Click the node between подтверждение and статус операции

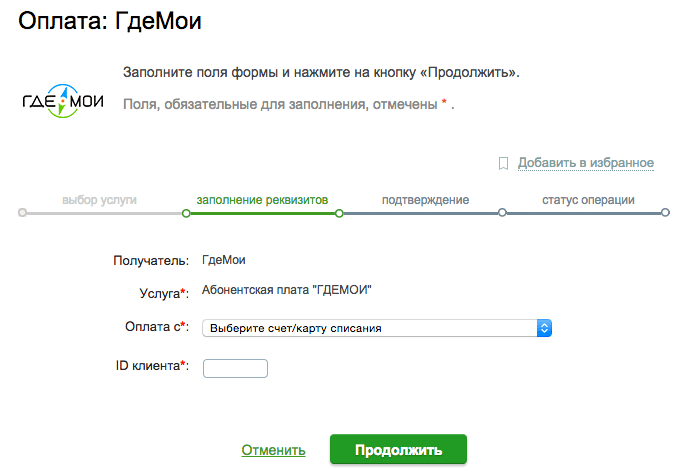[502, 212]
